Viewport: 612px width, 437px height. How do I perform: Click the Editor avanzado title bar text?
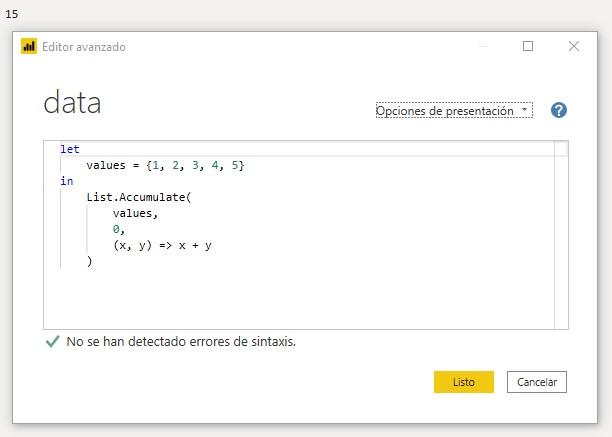tap(84, 47)
